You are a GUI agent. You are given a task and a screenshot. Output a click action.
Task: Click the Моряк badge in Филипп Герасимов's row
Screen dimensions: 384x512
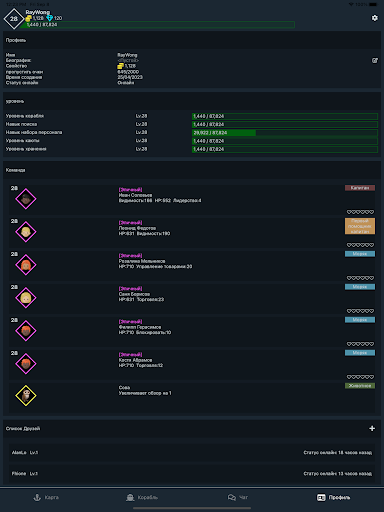pyautogui.click(x=360, y=320)
